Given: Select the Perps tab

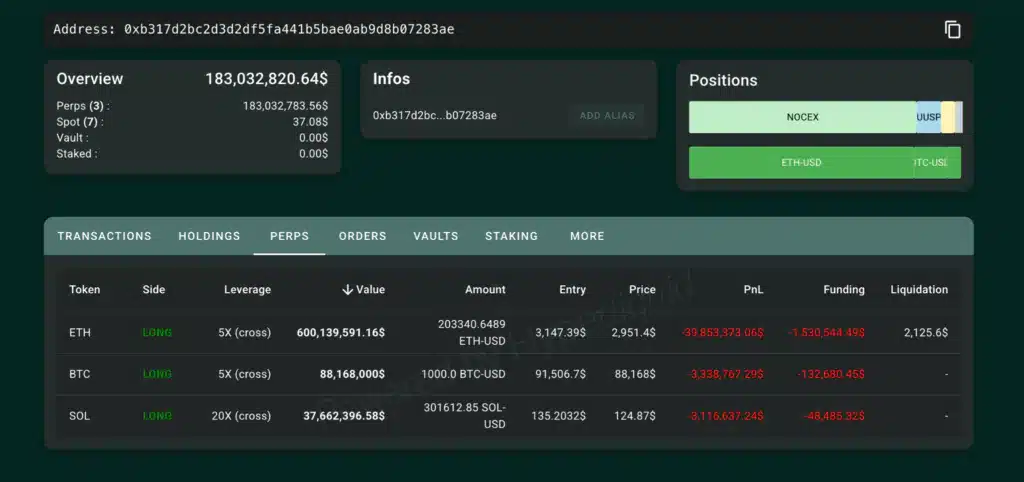Looking at the screenshot, I should tap(289, 236).
